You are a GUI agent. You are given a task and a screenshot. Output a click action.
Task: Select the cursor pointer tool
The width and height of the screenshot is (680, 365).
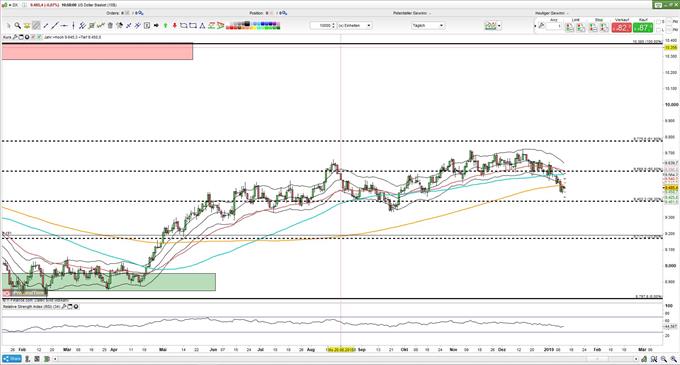(x=8, y=26)
